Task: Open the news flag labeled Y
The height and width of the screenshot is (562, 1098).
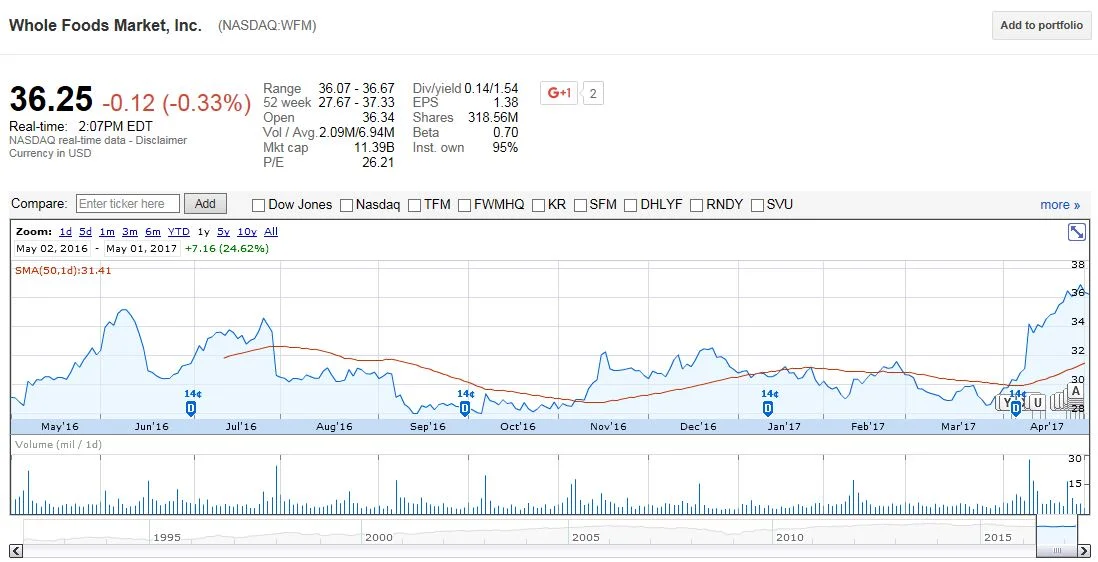Action: [1006, 402]
